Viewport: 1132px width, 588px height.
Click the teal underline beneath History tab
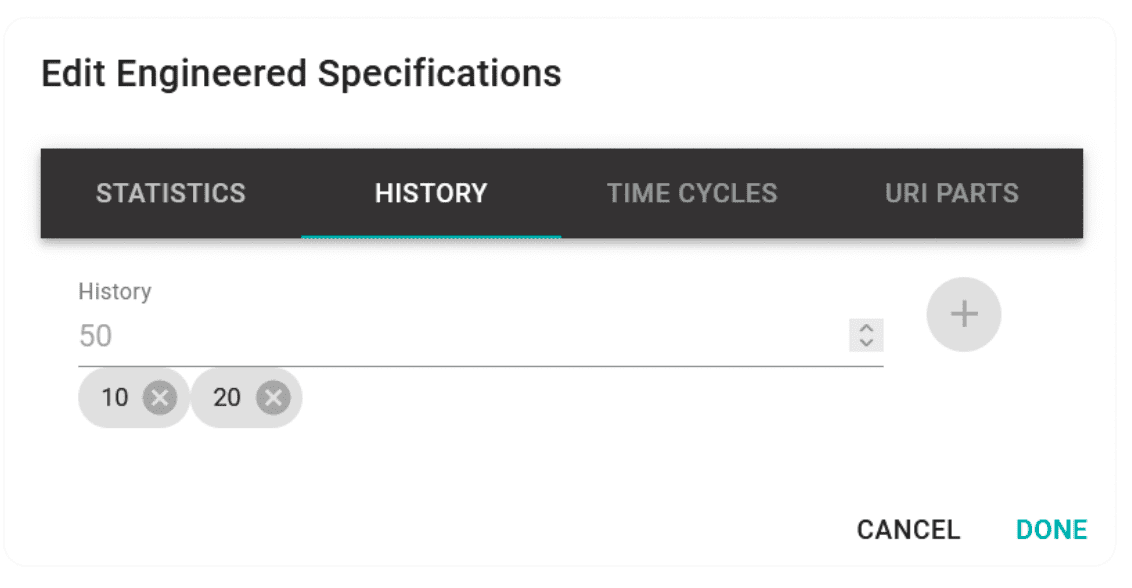point(431,236)
